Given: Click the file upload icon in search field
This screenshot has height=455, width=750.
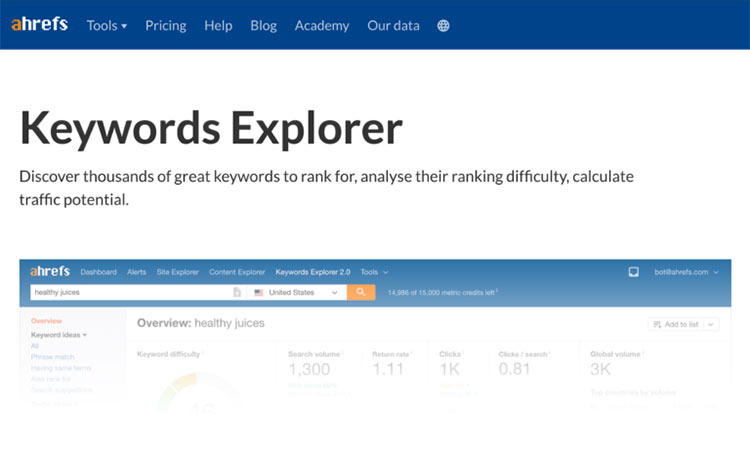Looking at the screenshot, I should point(237,292).
